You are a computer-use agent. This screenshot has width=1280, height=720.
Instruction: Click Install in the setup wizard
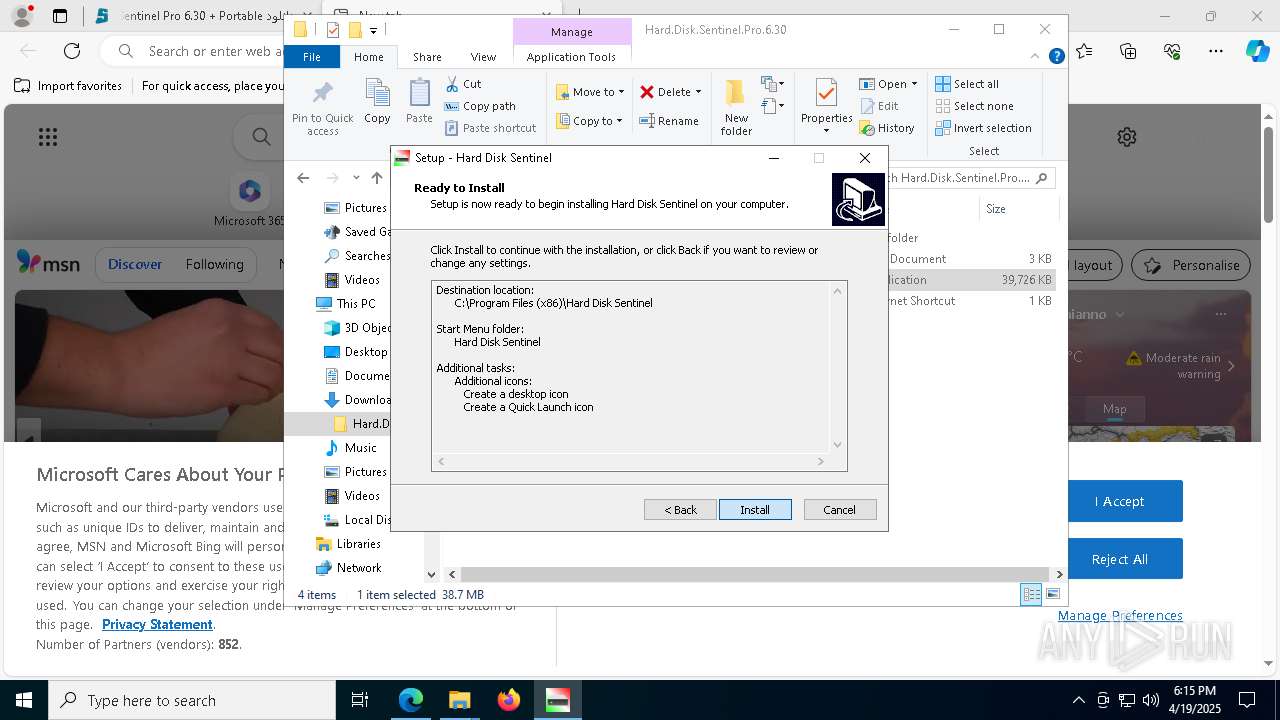click(755, 510)
